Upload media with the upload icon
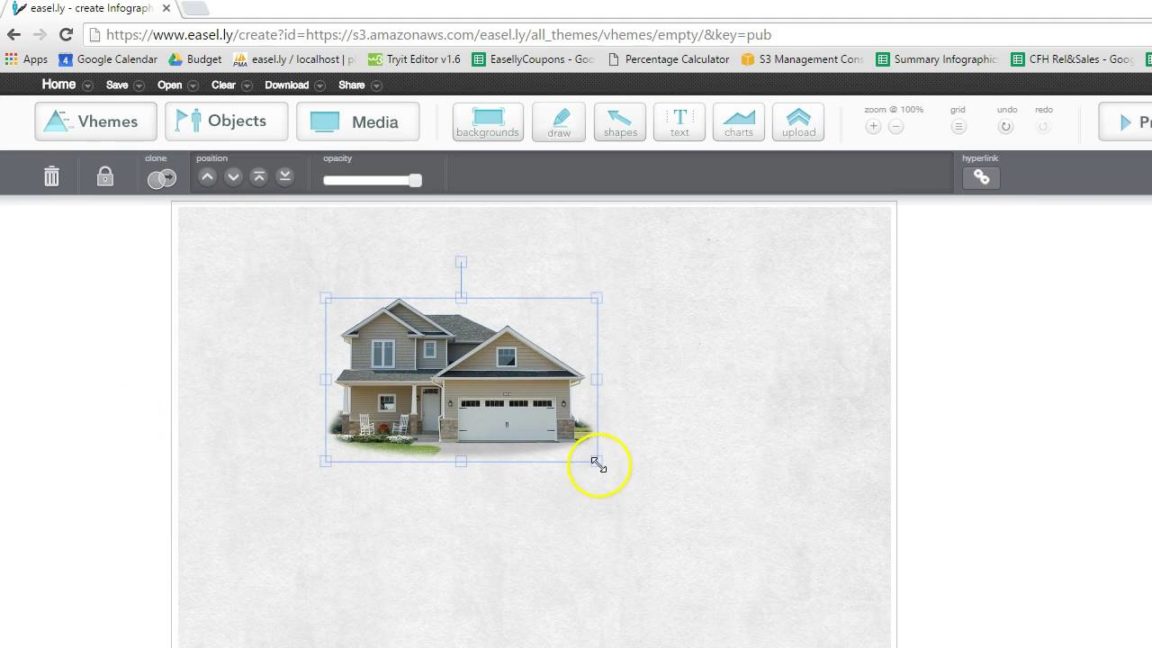1152x648 pixels. click(798, 121)
